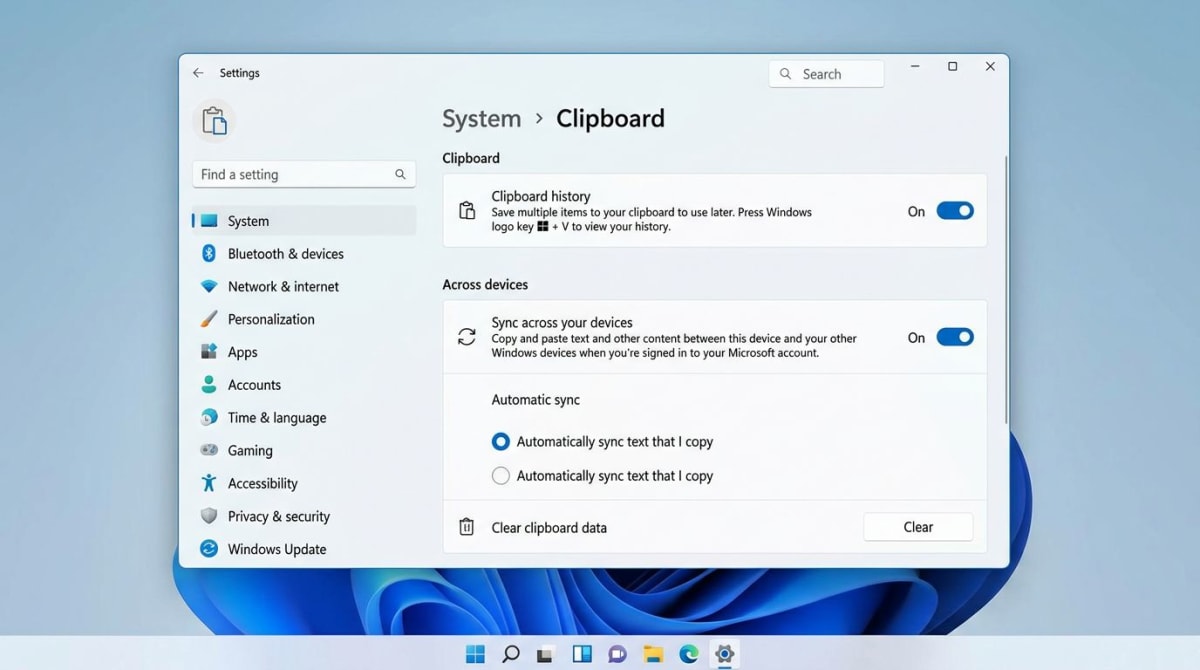The height and width of the screenshot is (670, 1200).
Task: Open the System category in sidebar
Action: (x=304, y=221)
